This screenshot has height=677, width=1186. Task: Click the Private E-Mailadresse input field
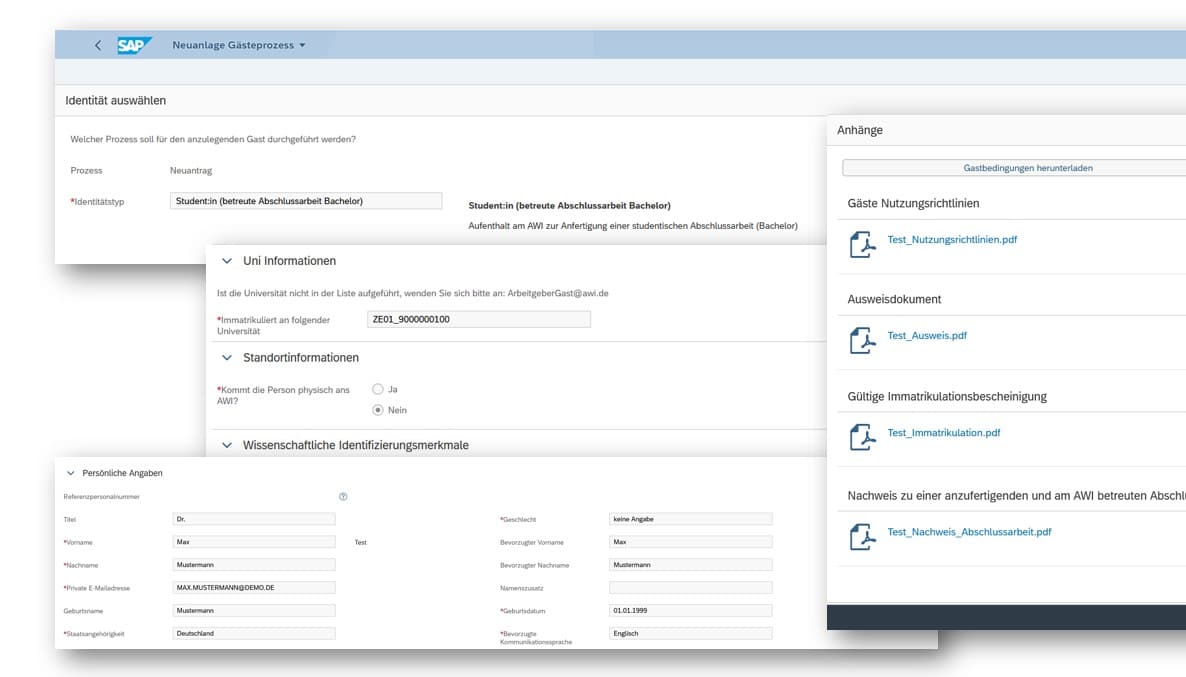coord(254,588)
